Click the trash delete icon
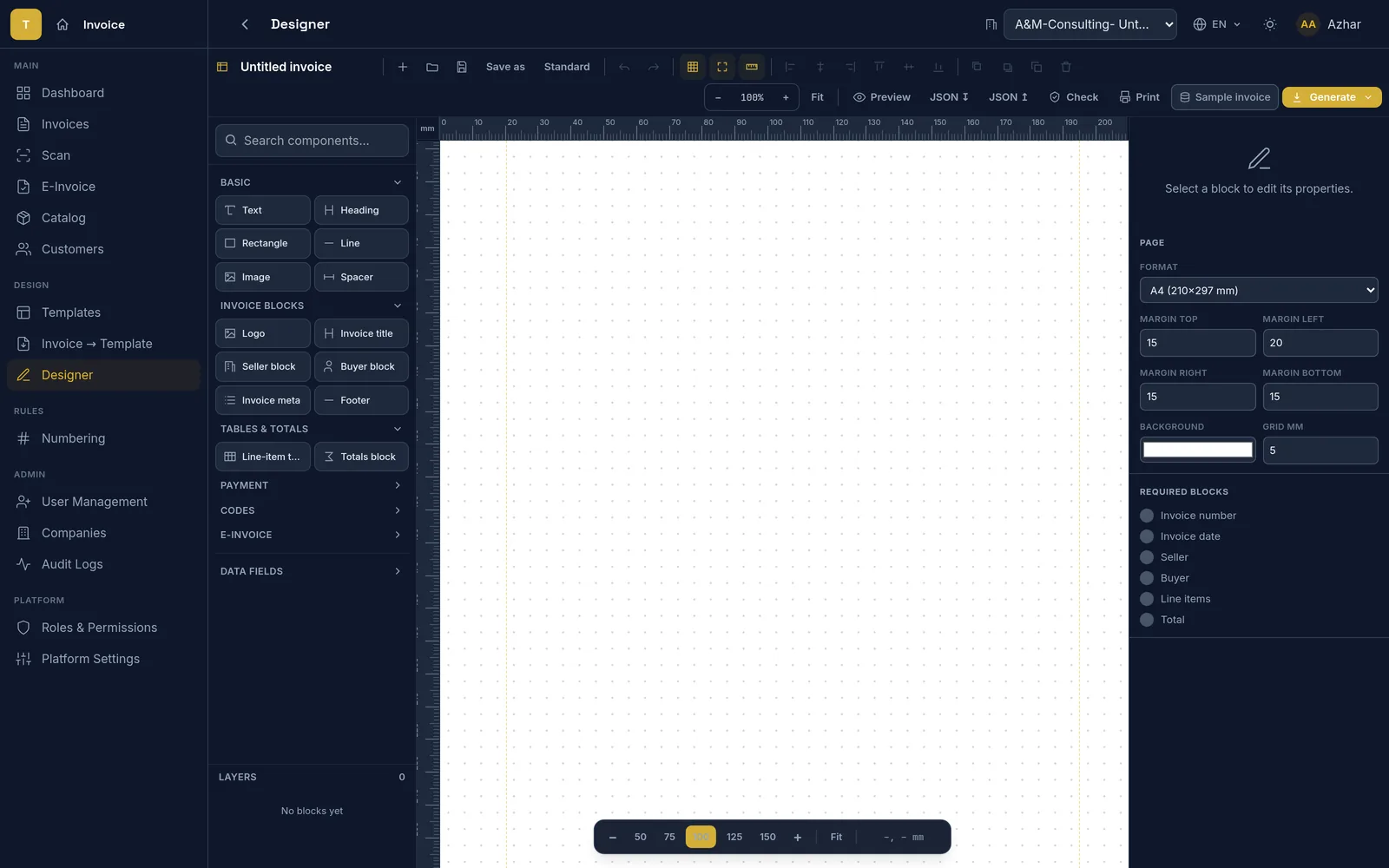The height and width of the screenshot is (868, 1389). [1066, 67]
